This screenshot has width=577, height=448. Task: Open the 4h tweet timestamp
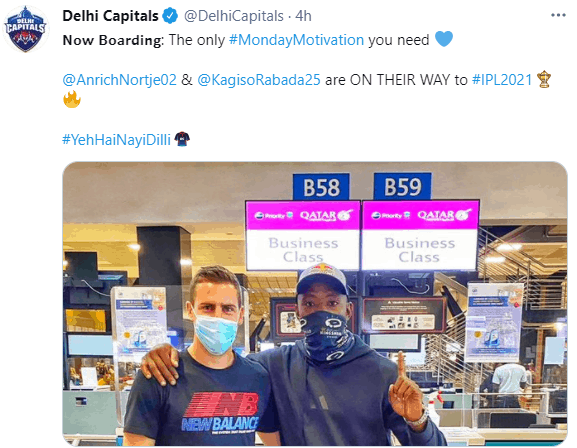(303, 16)
